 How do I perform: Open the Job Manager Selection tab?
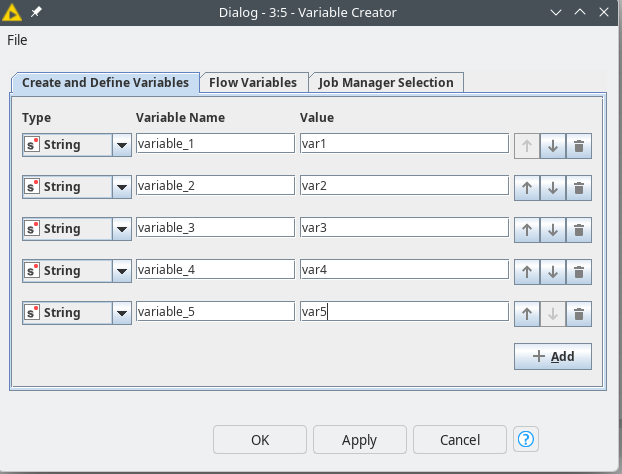click(x=385, y=82)
